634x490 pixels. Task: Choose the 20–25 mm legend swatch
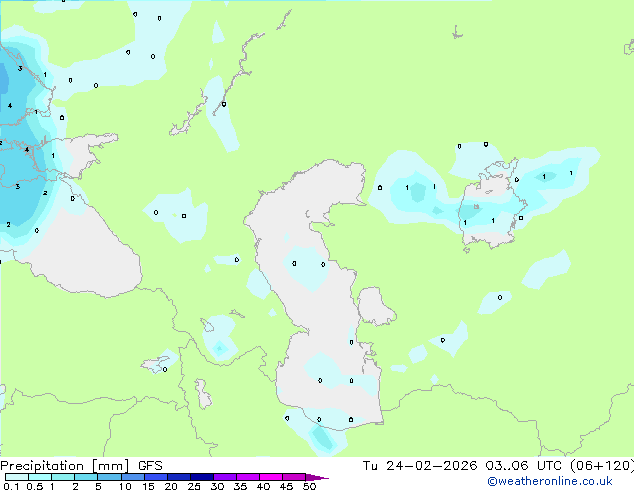click(178, 477)
